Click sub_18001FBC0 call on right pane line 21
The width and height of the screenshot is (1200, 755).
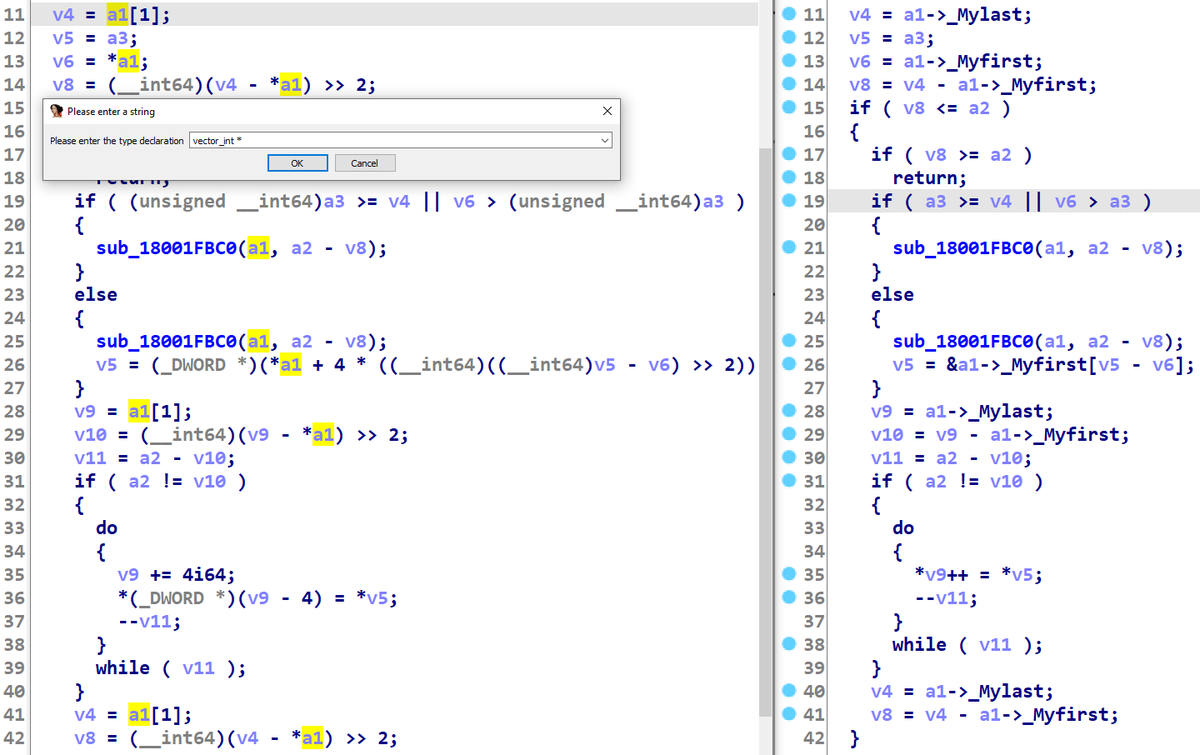click(x=964, y=248)
